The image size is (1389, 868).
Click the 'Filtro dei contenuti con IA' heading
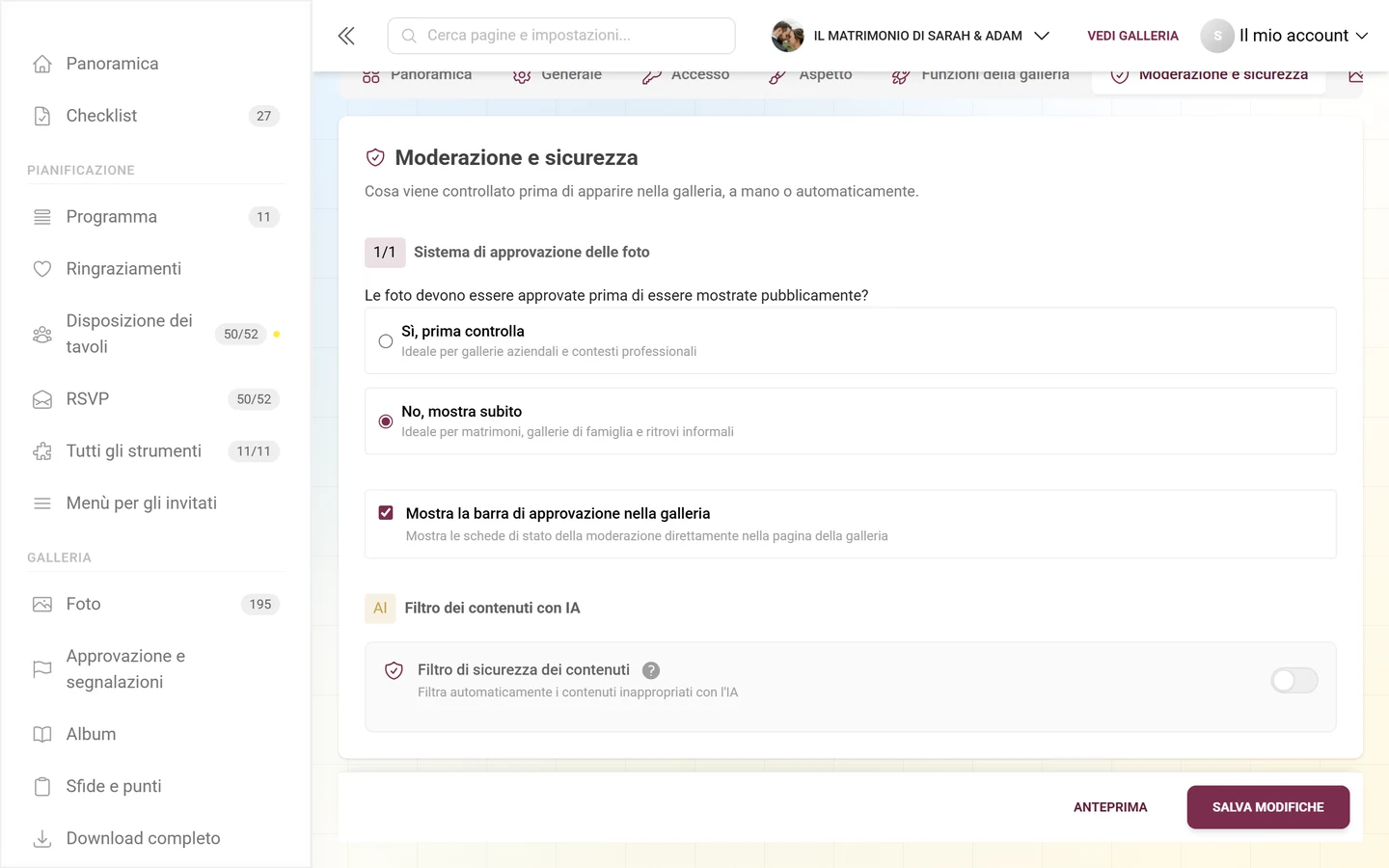tap(492, 609)
